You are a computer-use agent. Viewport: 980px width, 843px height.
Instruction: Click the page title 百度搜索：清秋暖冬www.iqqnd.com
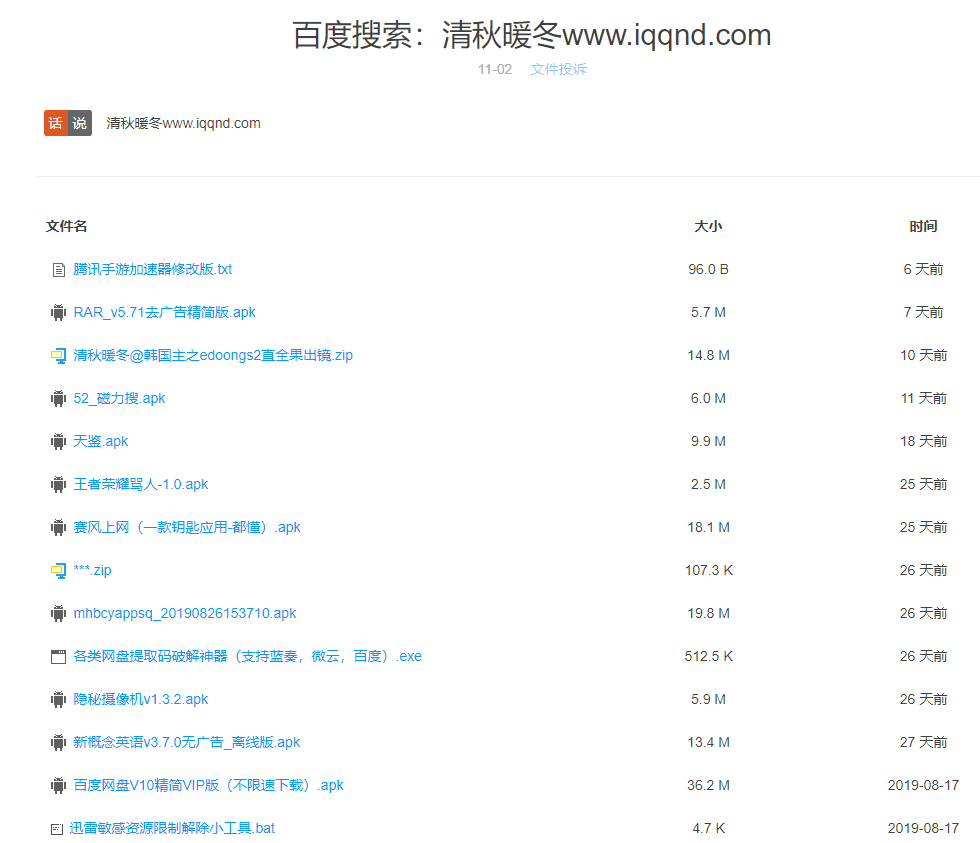click(532, 35)
